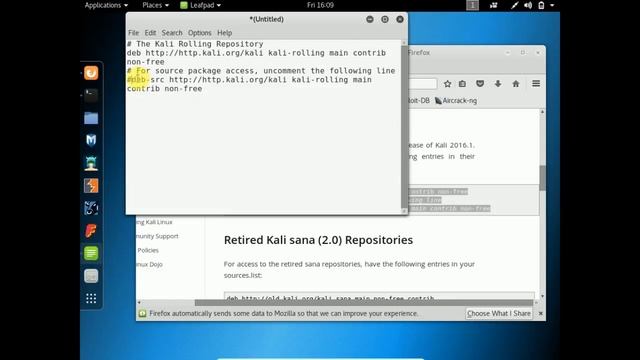The image size is (640, 360).
Task: Open workspace indicator in top bar
Action: click(x=472, y=5)
